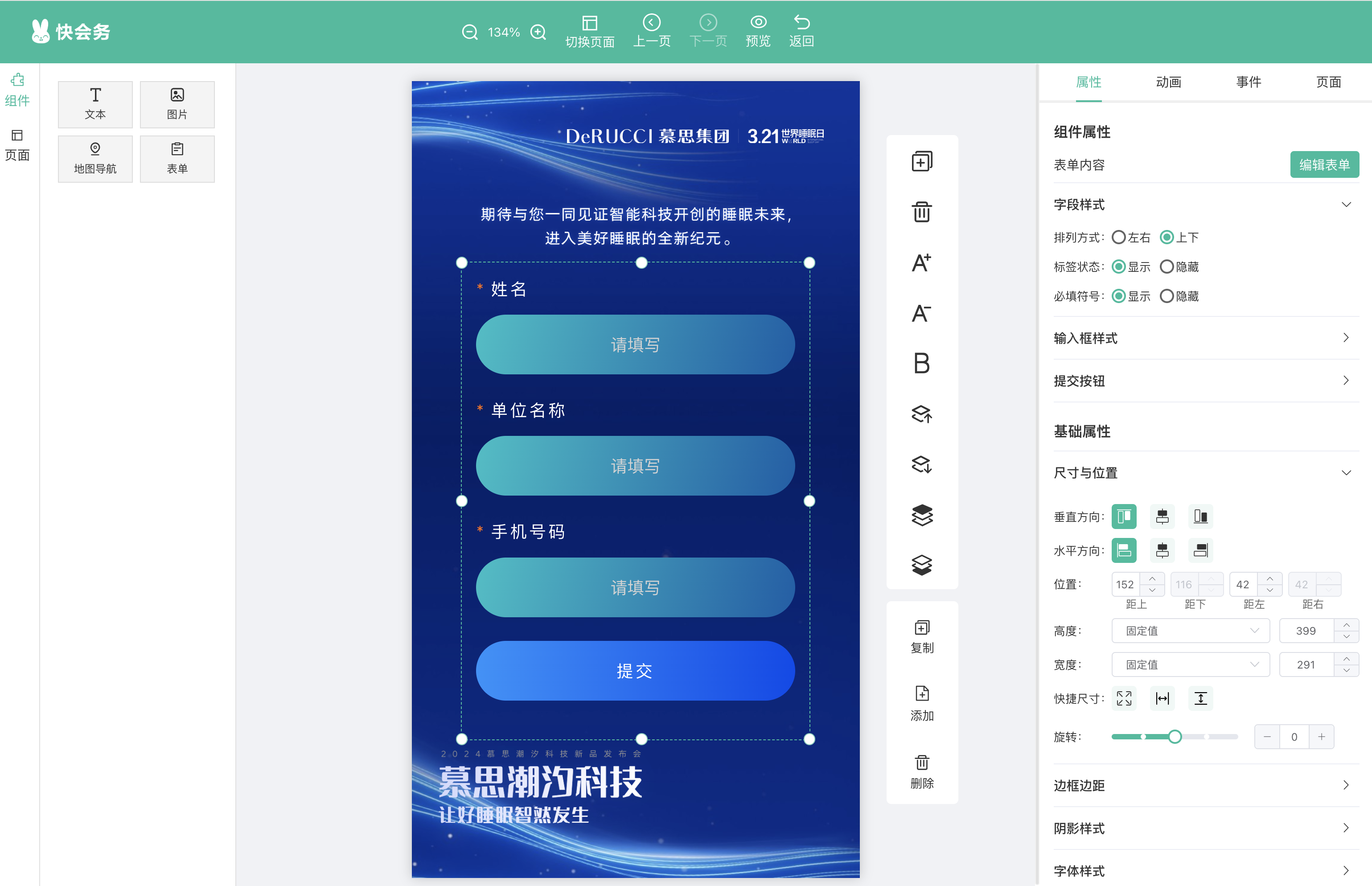
Task: Decrease font size with A- icon
Action: coord(921,313)
